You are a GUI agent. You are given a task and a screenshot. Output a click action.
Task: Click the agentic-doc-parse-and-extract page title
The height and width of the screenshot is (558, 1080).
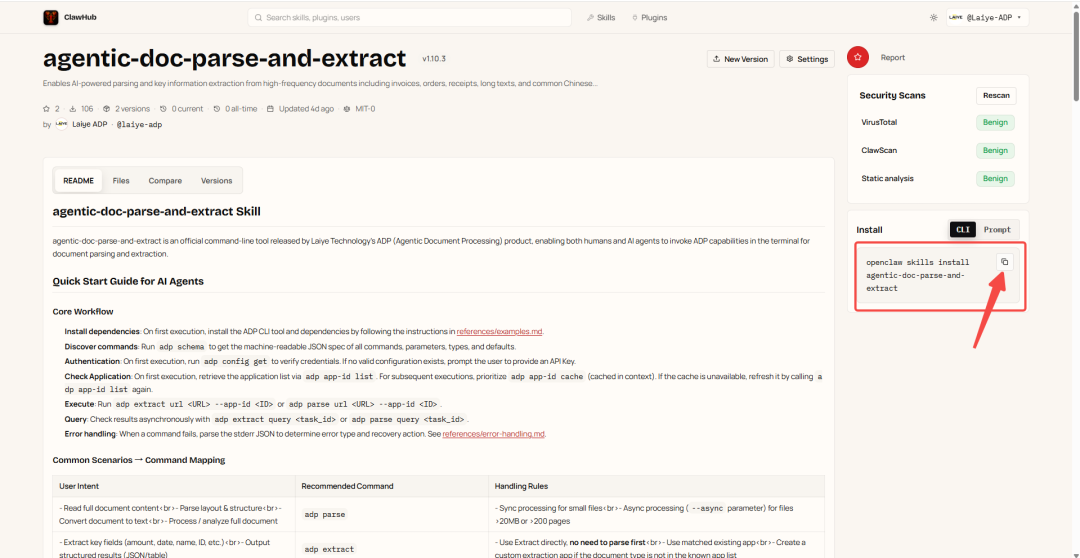[225, 59]
